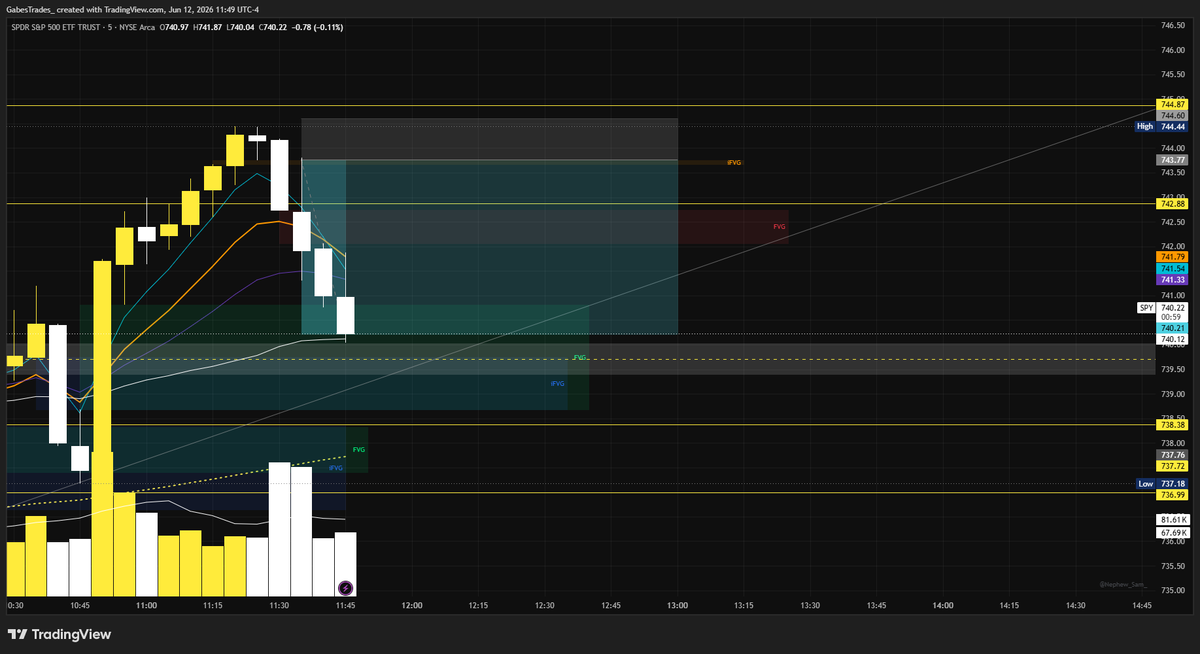Image resolution: width=1200 pixels, height=654 pixels.
Task: Click the 14:00 time axis label
Action: 943,606
